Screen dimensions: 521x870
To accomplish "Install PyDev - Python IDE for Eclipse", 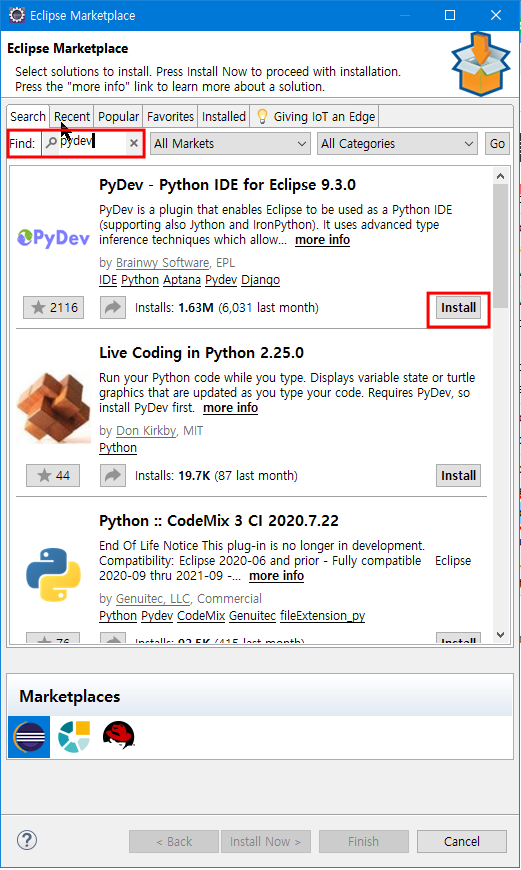I will [x=458, y=307].
